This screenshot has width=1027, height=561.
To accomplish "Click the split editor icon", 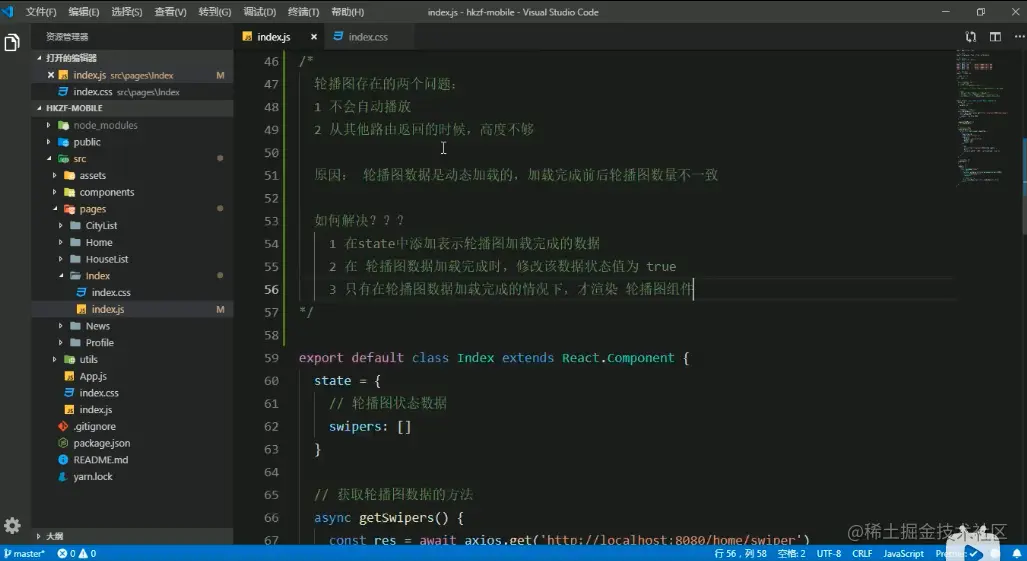I will coord(995,37).
